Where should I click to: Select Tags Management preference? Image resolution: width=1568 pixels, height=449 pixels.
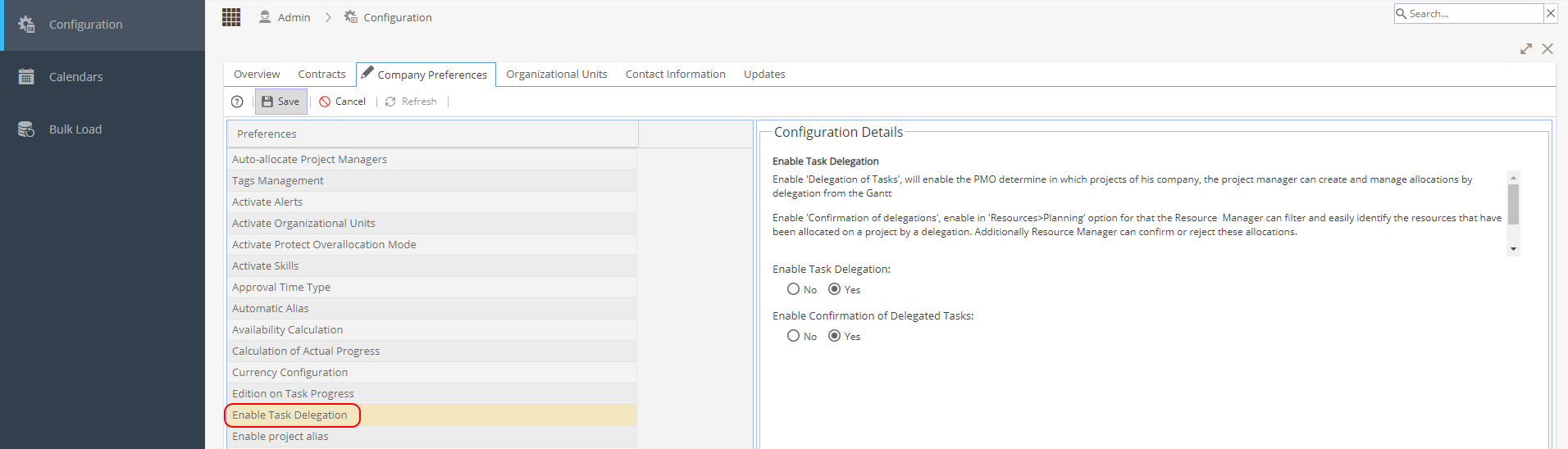click(432, 180)
